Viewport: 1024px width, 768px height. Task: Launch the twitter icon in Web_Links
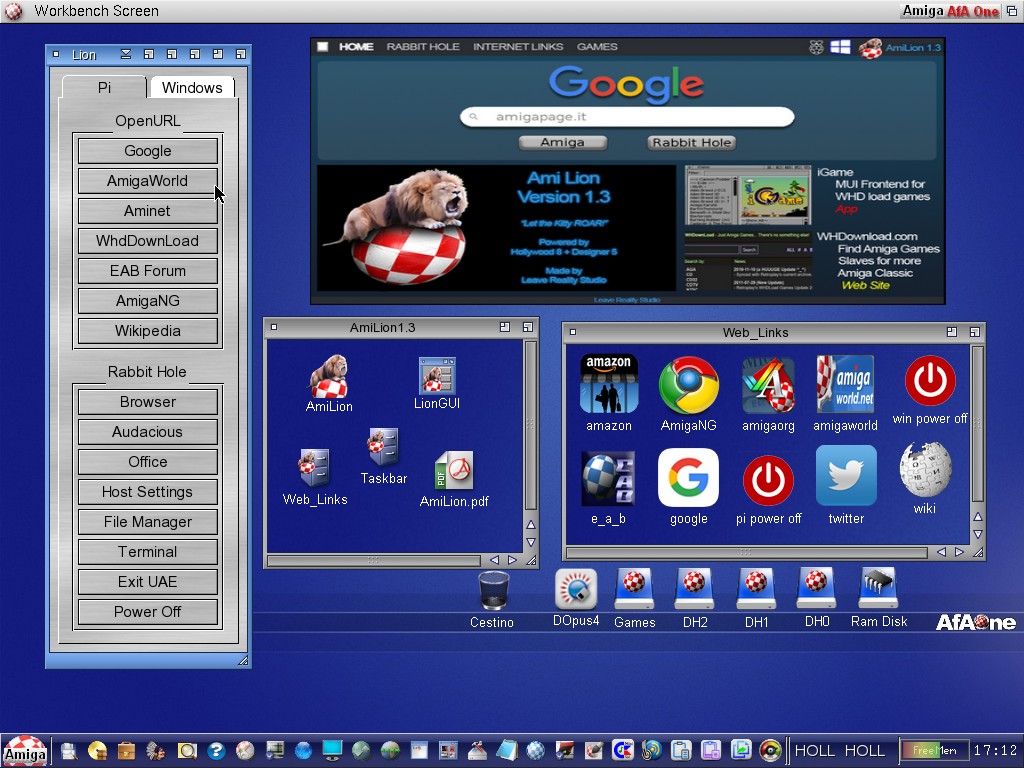click(x=846, y=476)
